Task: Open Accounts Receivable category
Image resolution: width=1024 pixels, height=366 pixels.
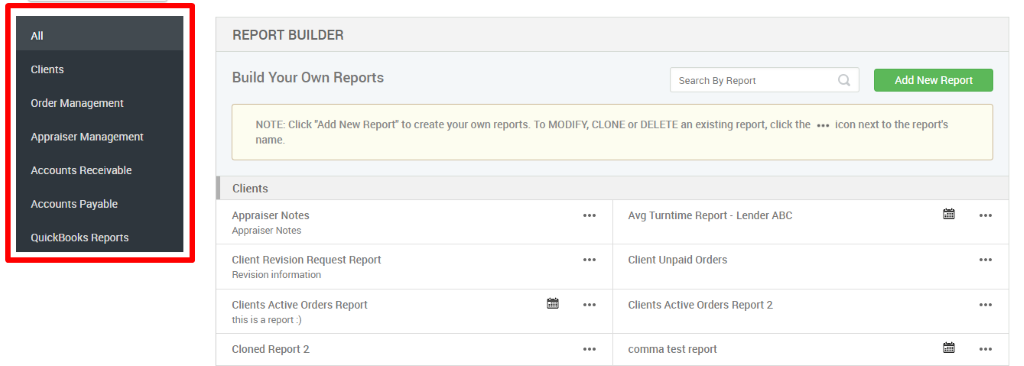Action: click(100, 171)
